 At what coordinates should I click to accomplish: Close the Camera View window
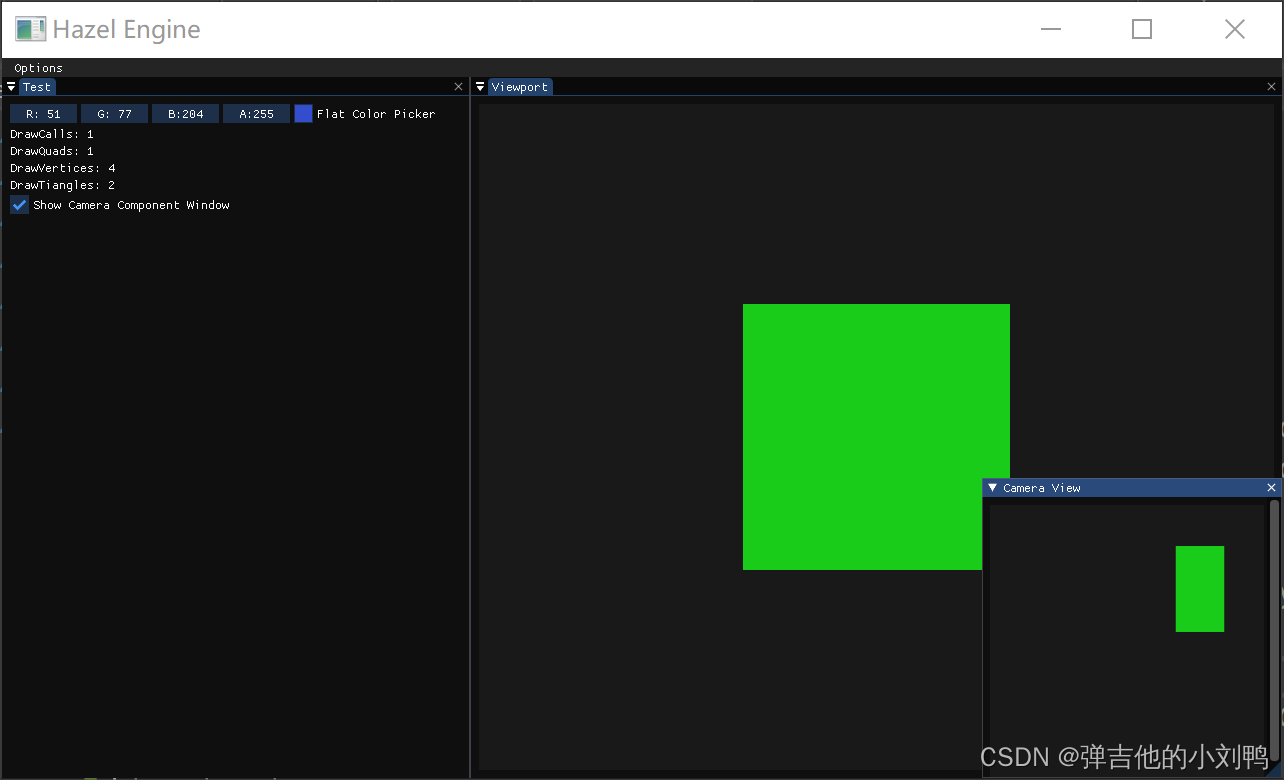(x=1272, y=488)
